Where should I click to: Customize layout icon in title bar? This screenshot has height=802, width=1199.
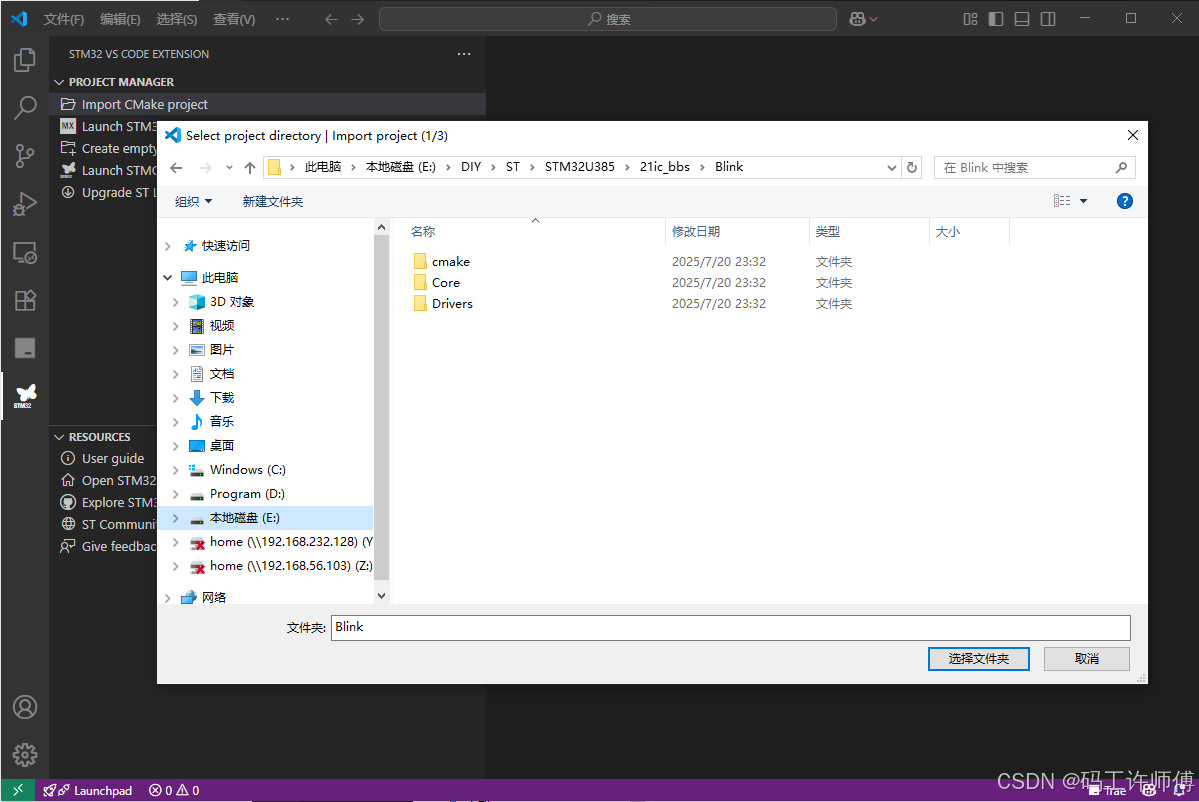(970, 19)
